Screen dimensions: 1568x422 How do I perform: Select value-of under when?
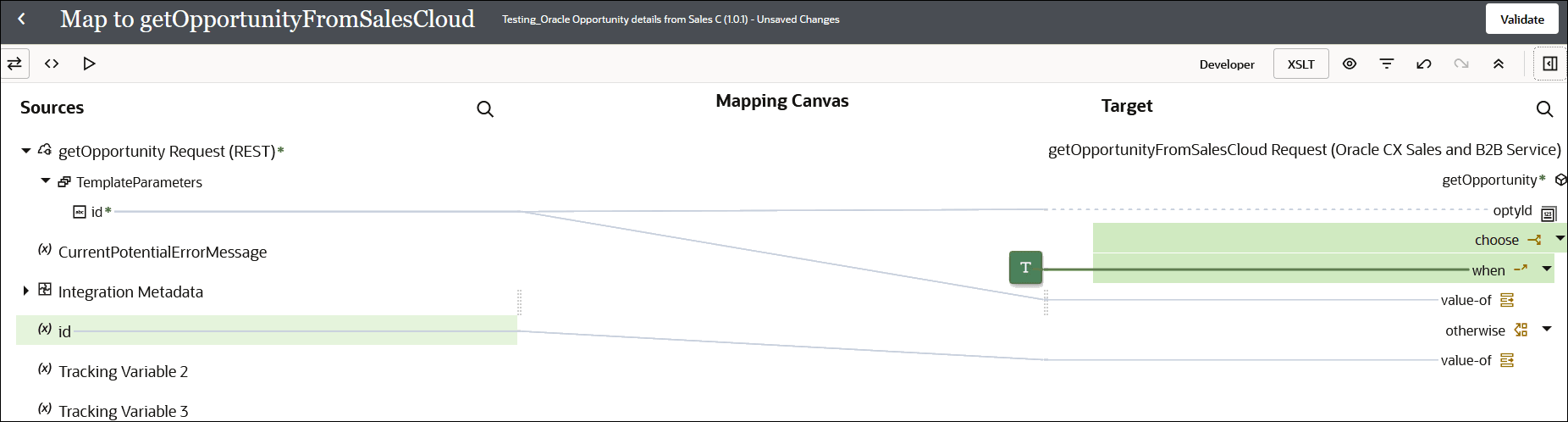(x=1466, y=300)
